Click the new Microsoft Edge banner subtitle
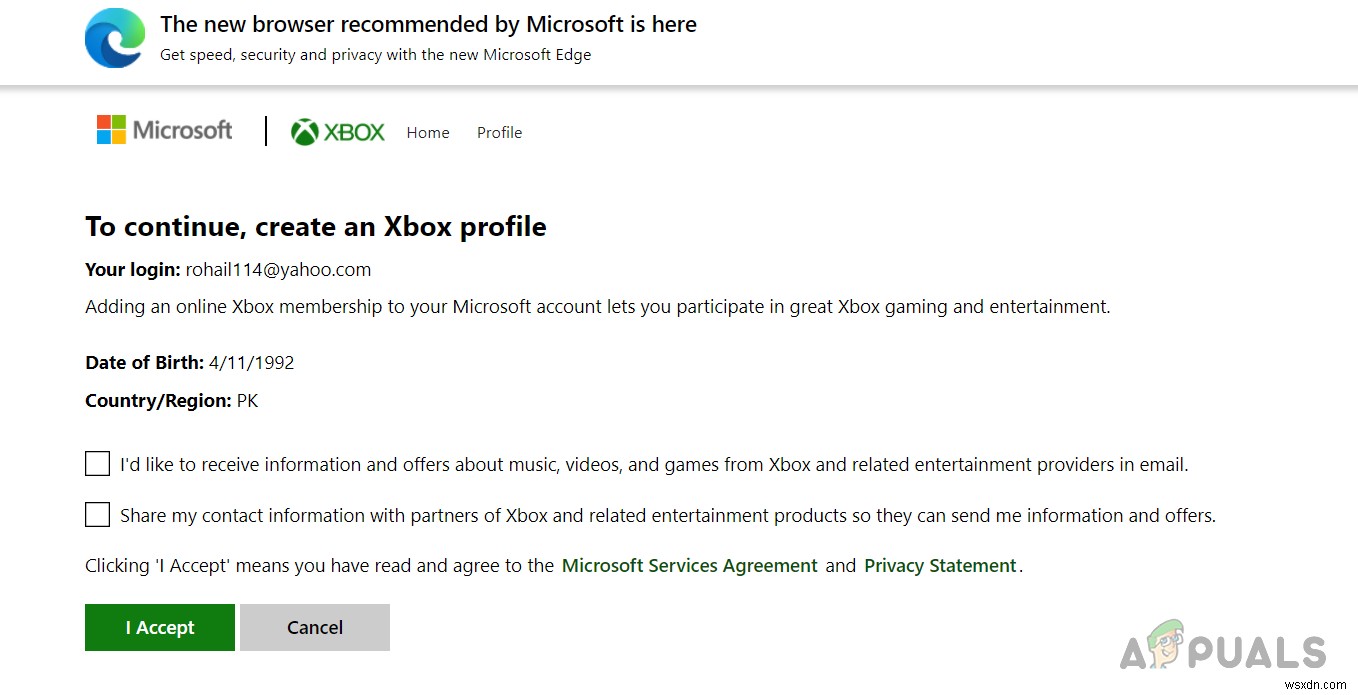This screenshot has height=695, width=1358. pos(375,55)
